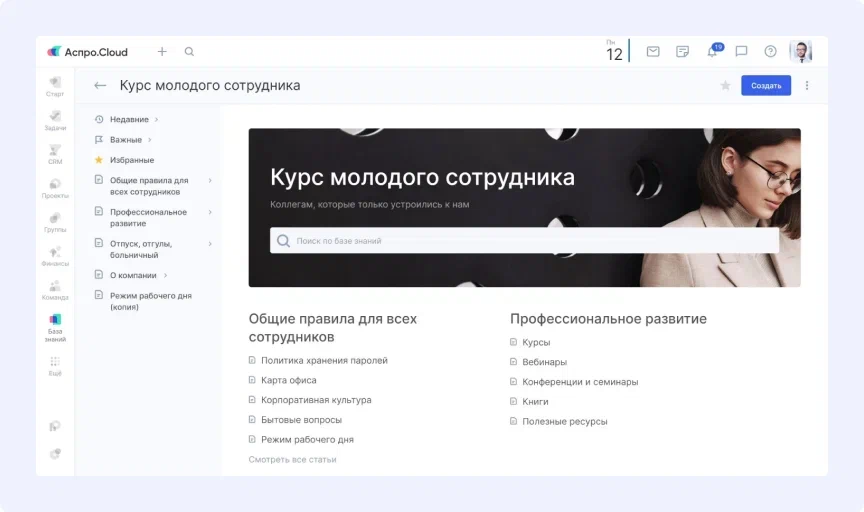Open the Книги article
Viewport: 864px width, 512px height.
point(535,402)
